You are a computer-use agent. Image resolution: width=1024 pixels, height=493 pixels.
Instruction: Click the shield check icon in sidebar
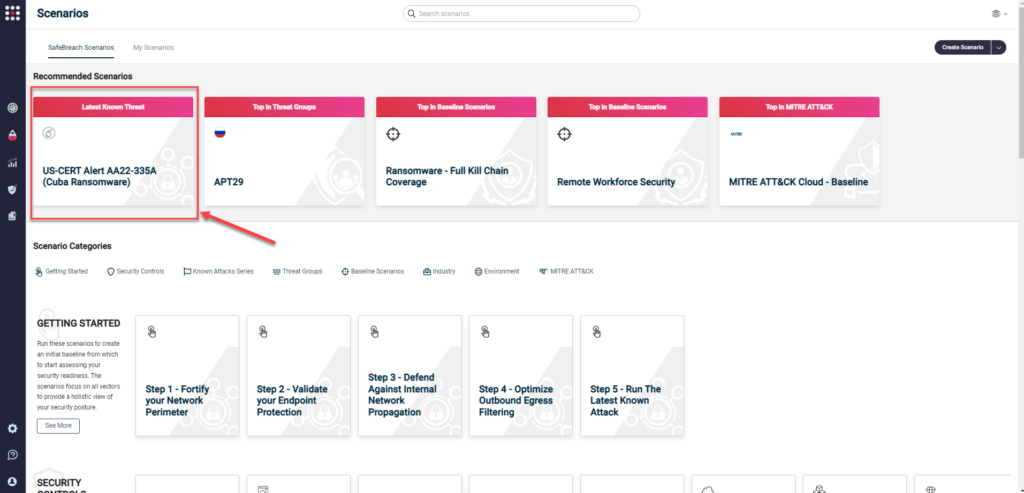(x=12, y=189)
